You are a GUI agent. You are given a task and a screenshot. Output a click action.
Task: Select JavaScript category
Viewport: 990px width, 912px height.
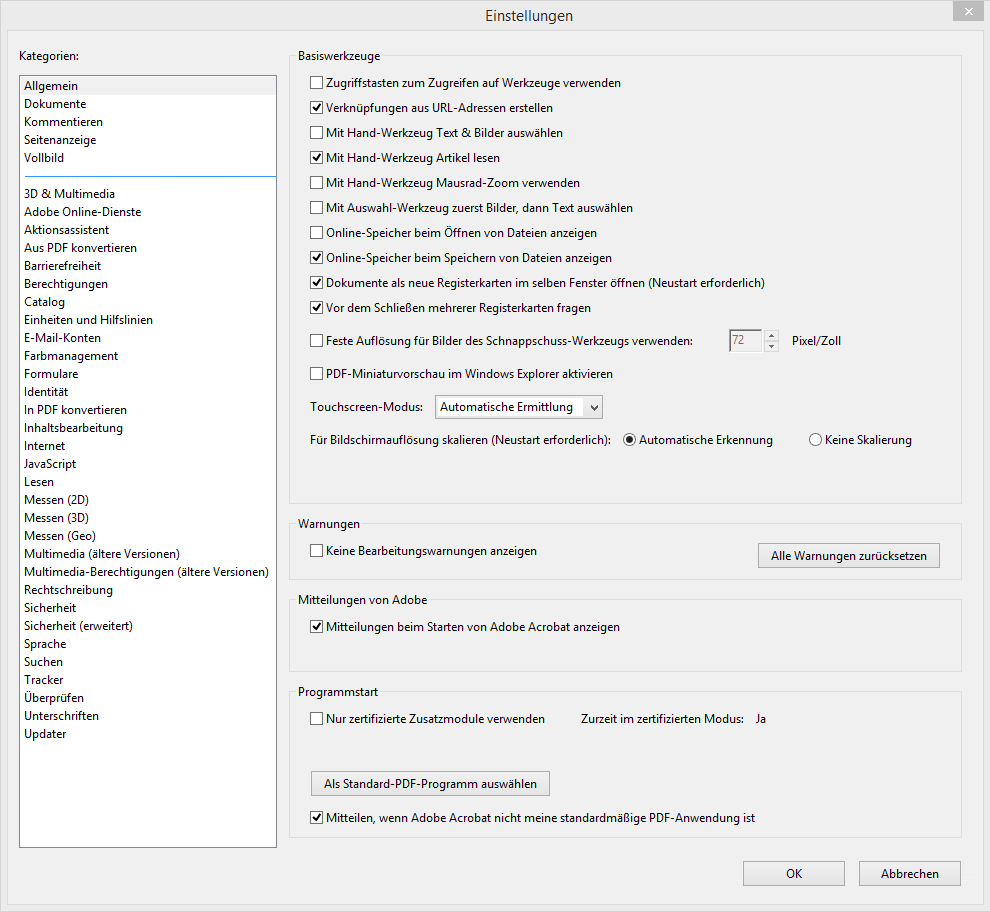pyautogui.click(x=148, y=464)
